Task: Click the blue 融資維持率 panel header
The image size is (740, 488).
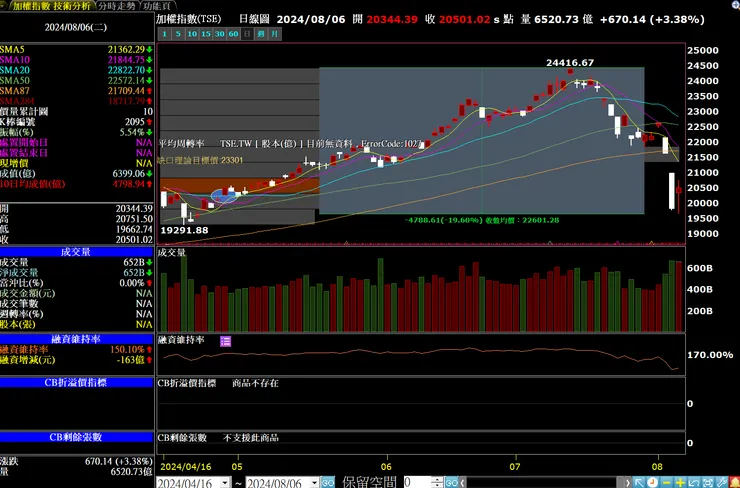Action: (76, 339)
